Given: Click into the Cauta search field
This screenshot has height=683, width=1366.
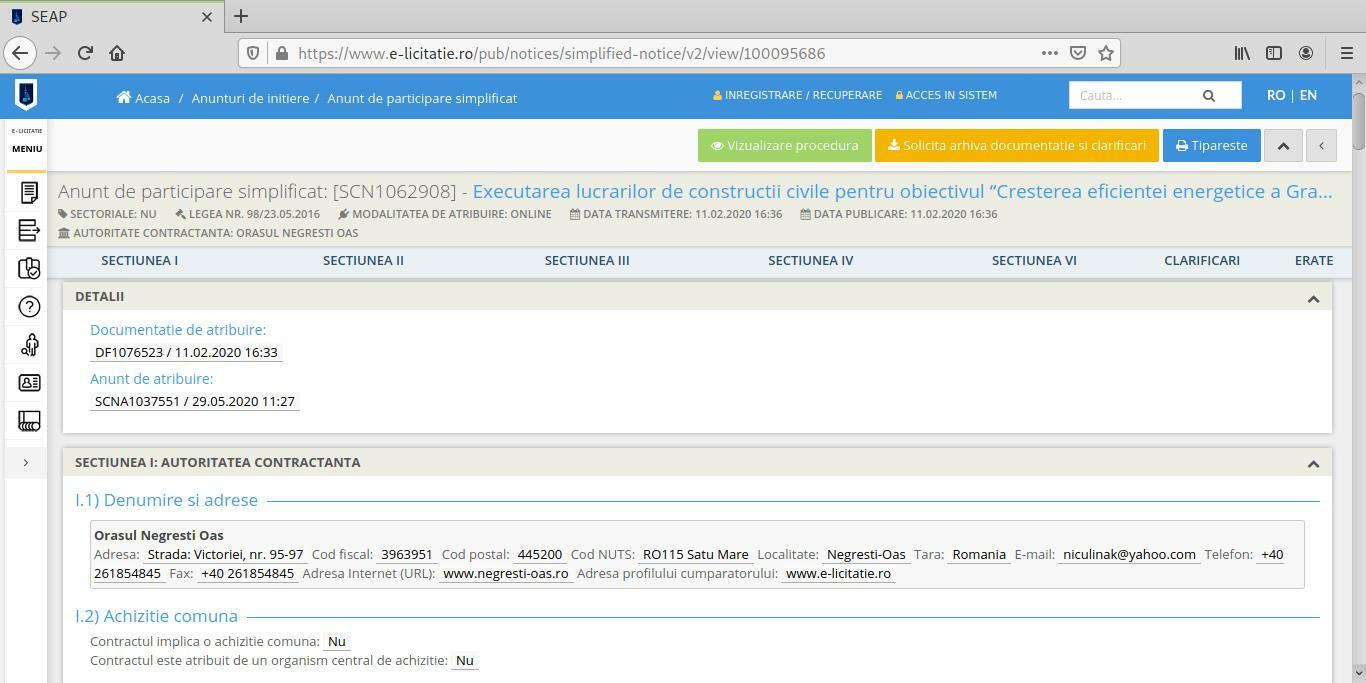Looking at the screenshot, I should click(x=1130, y=96).
